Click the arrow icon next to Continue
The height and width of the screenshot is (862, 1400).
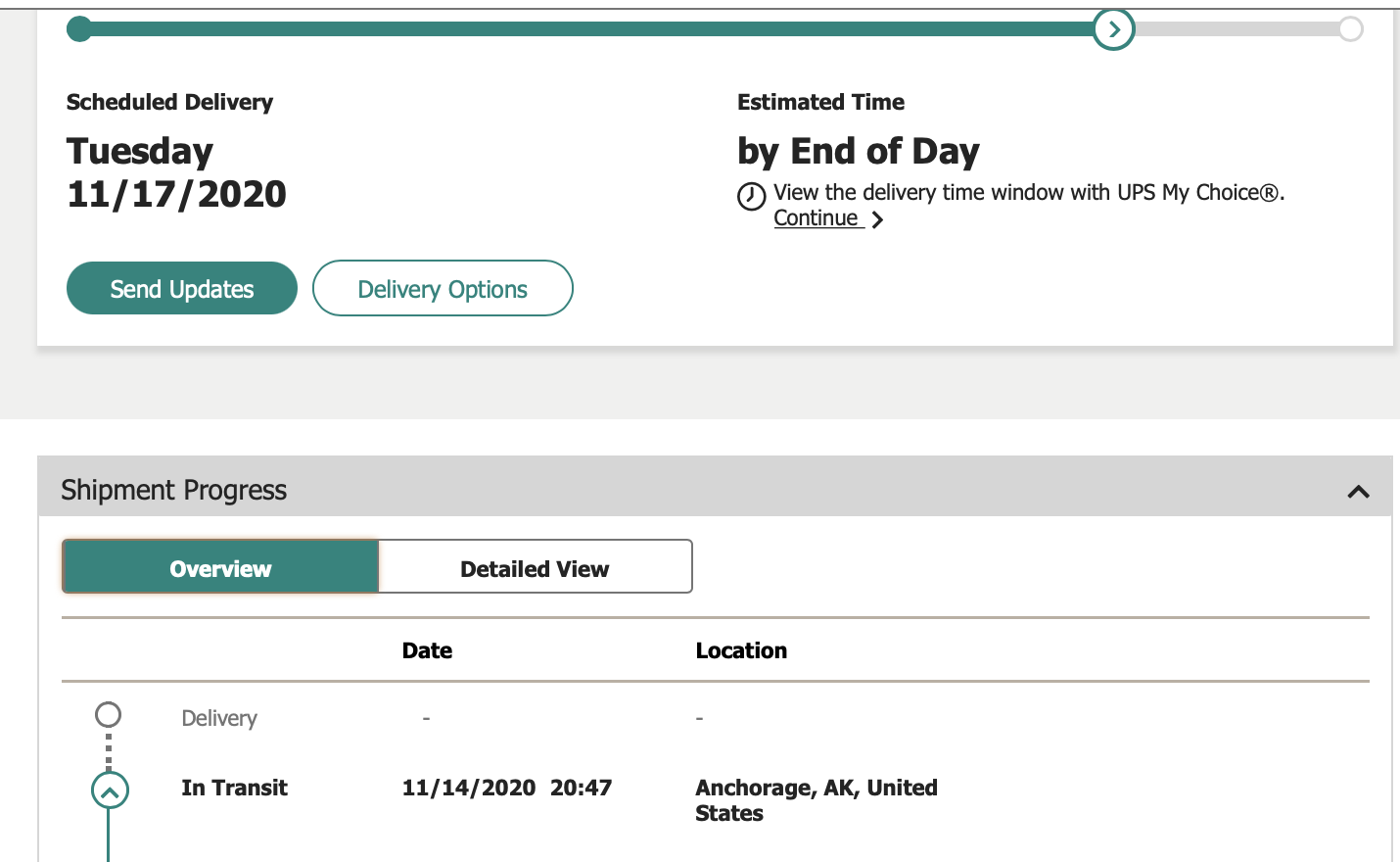click(877, 220)
